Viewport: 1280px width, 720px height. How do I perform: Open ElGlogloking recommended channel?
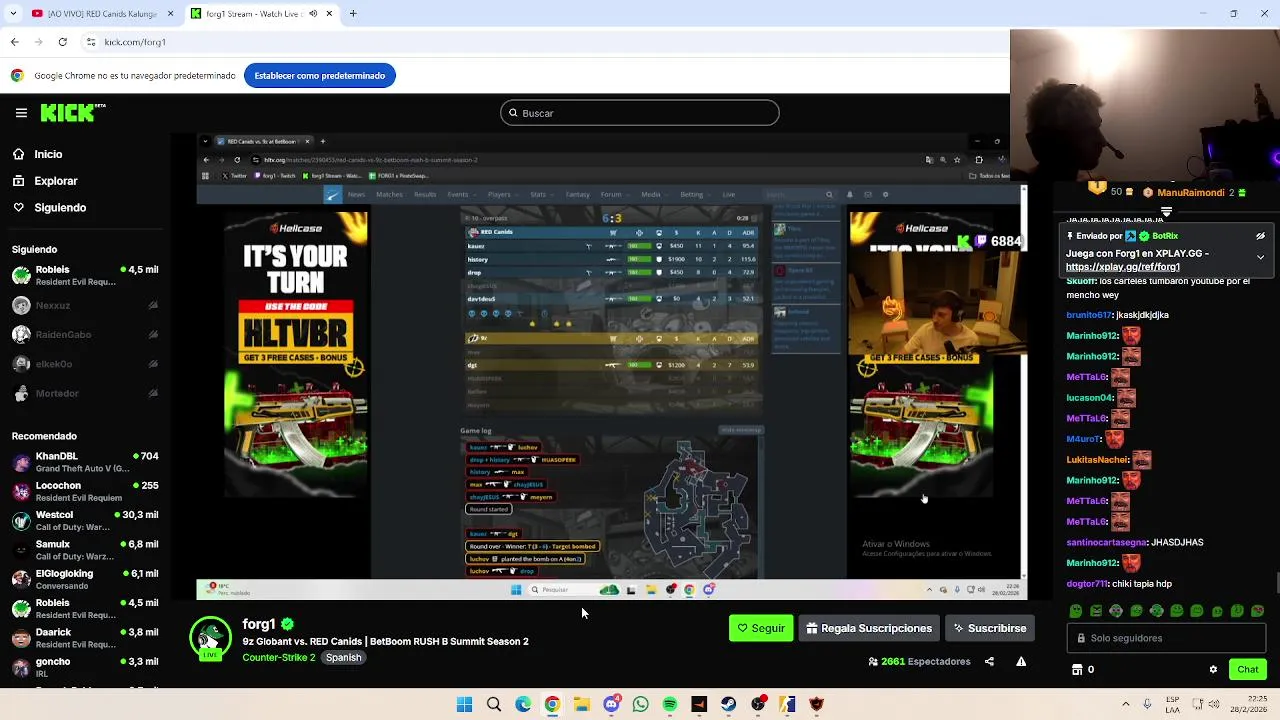point(85,579)
